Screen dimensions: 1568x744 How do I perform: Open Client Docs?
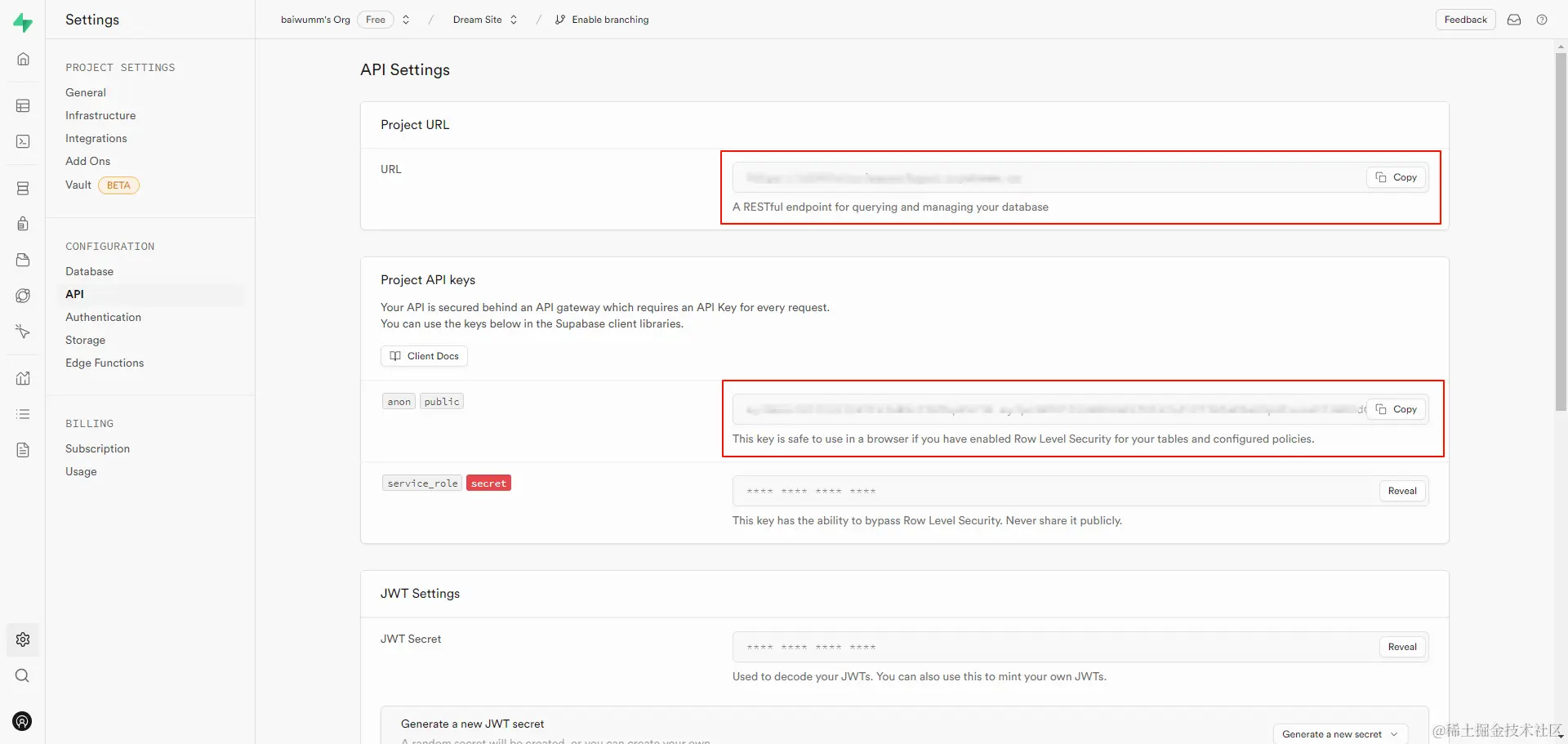pyautogui.click(x=424, y=356)
